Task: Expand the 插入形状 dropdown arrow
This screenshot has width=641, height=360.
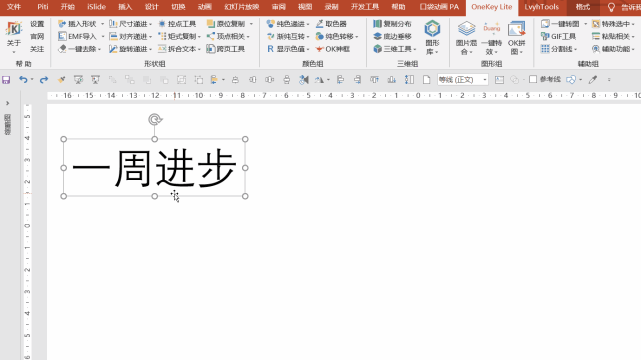Action: tap(102, 24)
